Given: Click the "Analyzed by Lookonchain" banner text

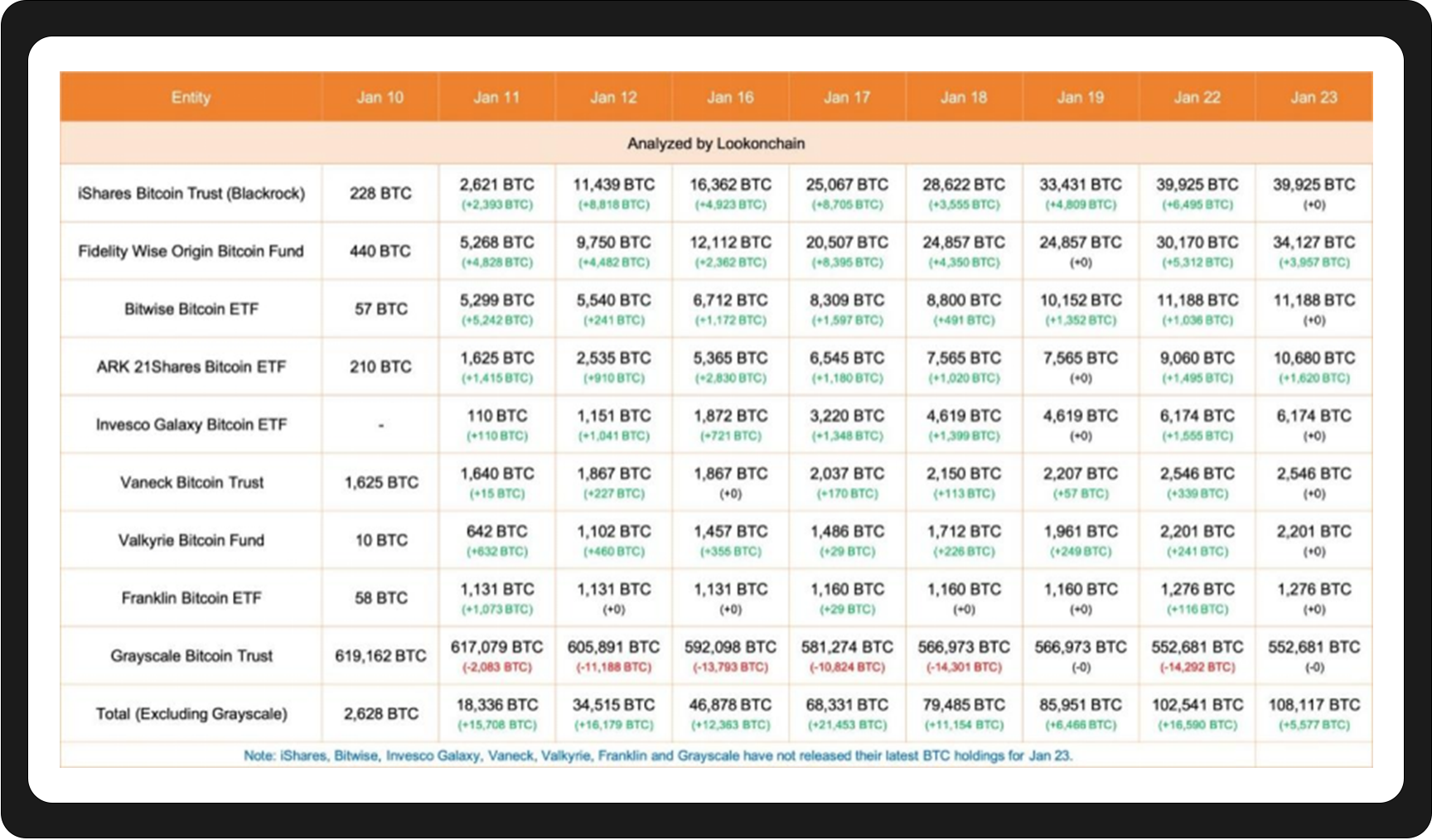Looking at the screenshot, I should click(x=716, y=143).
